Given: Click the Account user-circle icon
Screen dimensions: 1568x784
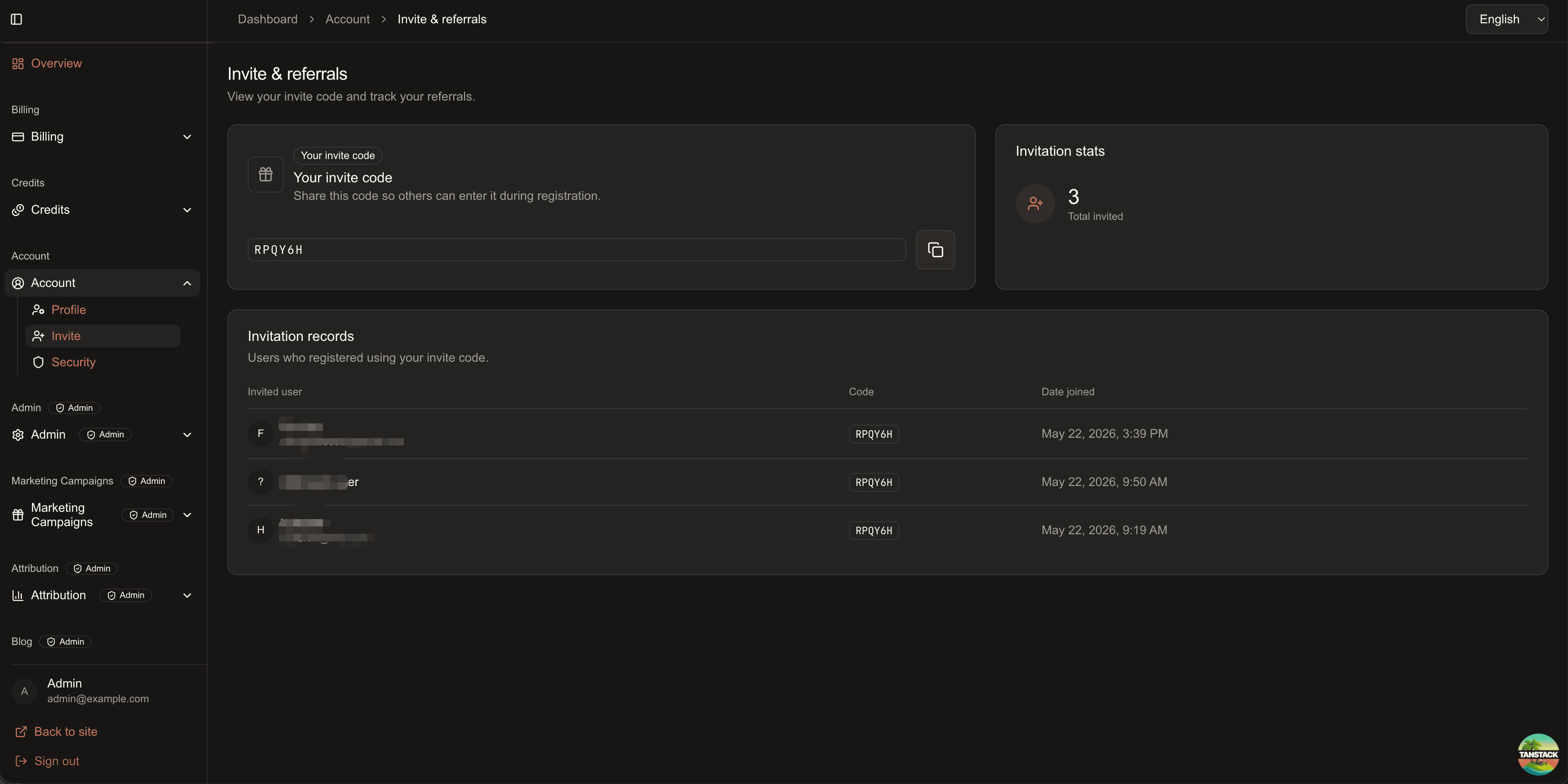Looking at the screenshot, I should click(x=18, y=283).
